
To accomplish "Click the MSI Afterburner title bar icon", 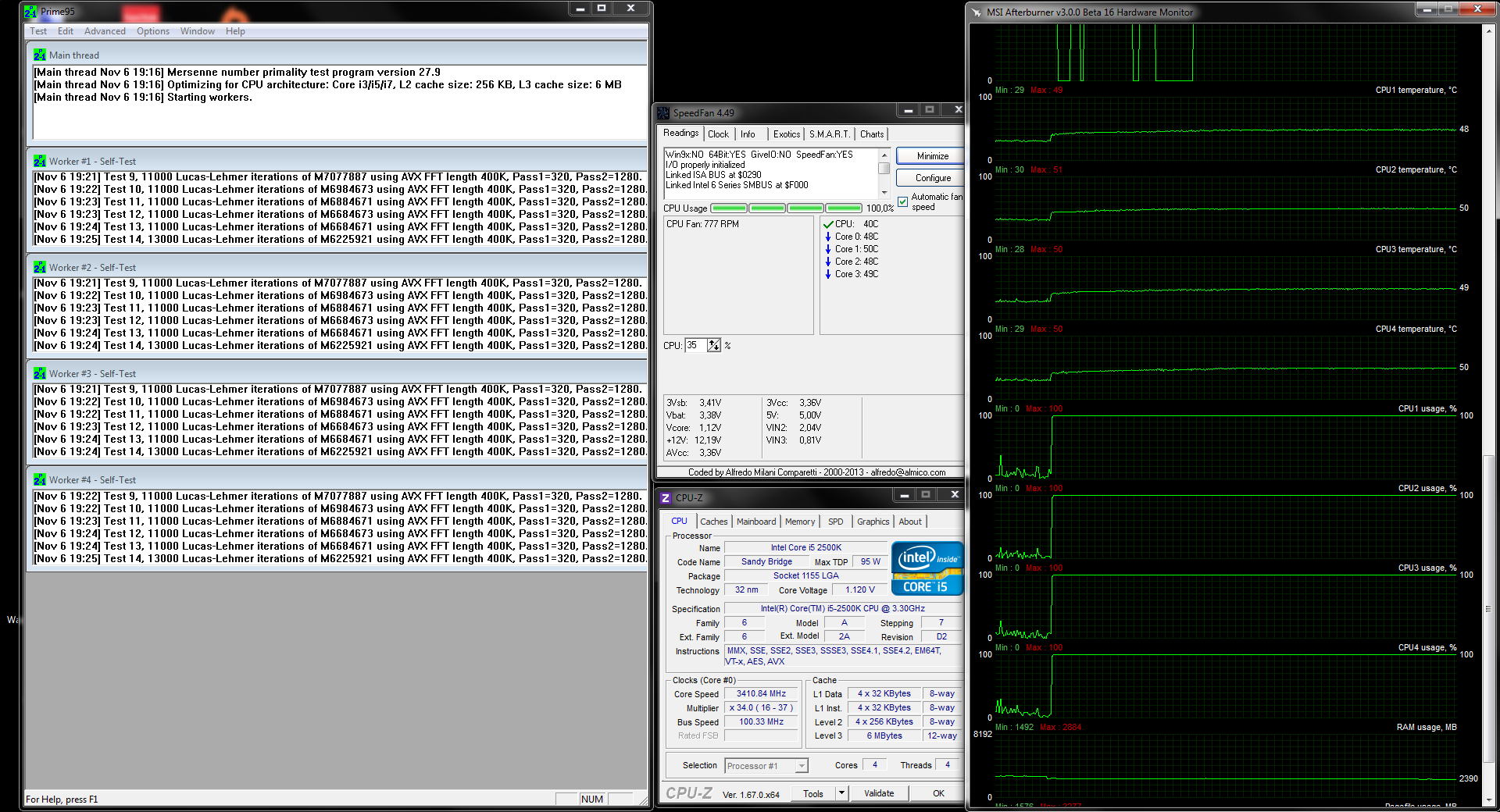I will (977, 12).
